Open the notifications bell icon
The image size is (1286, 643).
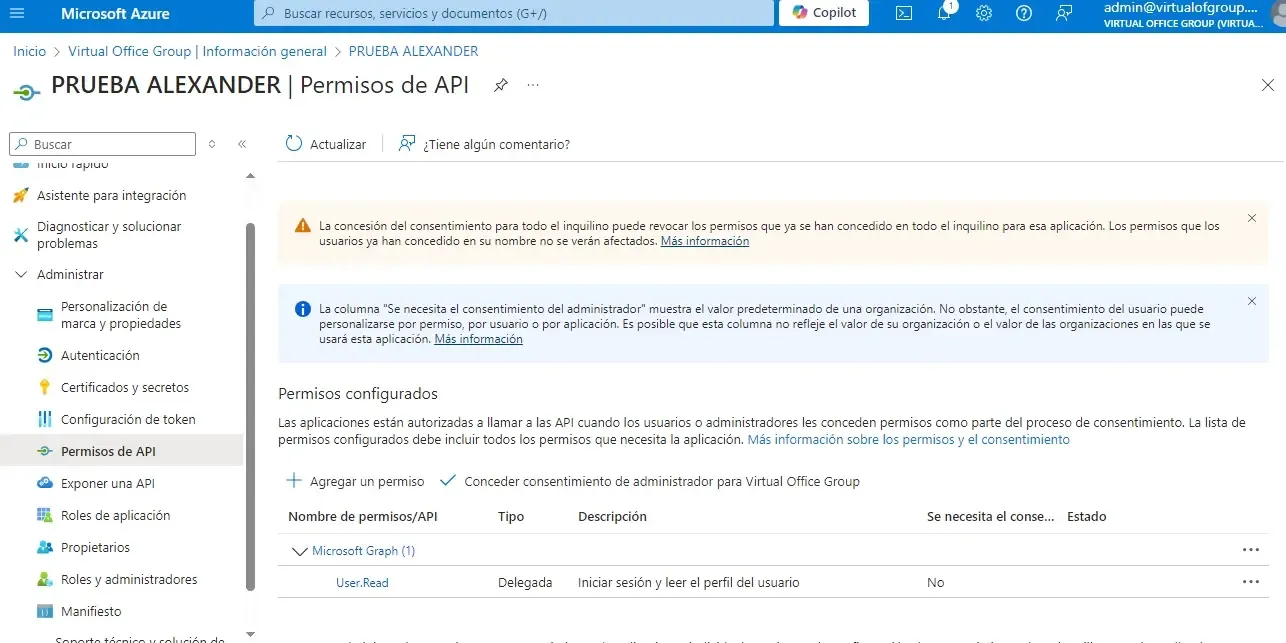944,13
